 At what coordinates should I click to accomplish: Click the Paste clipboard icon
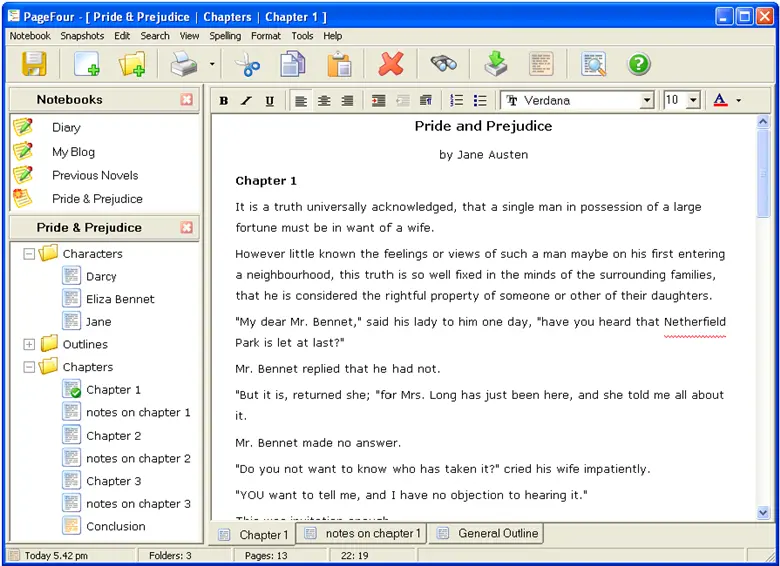tap(339, 65)
